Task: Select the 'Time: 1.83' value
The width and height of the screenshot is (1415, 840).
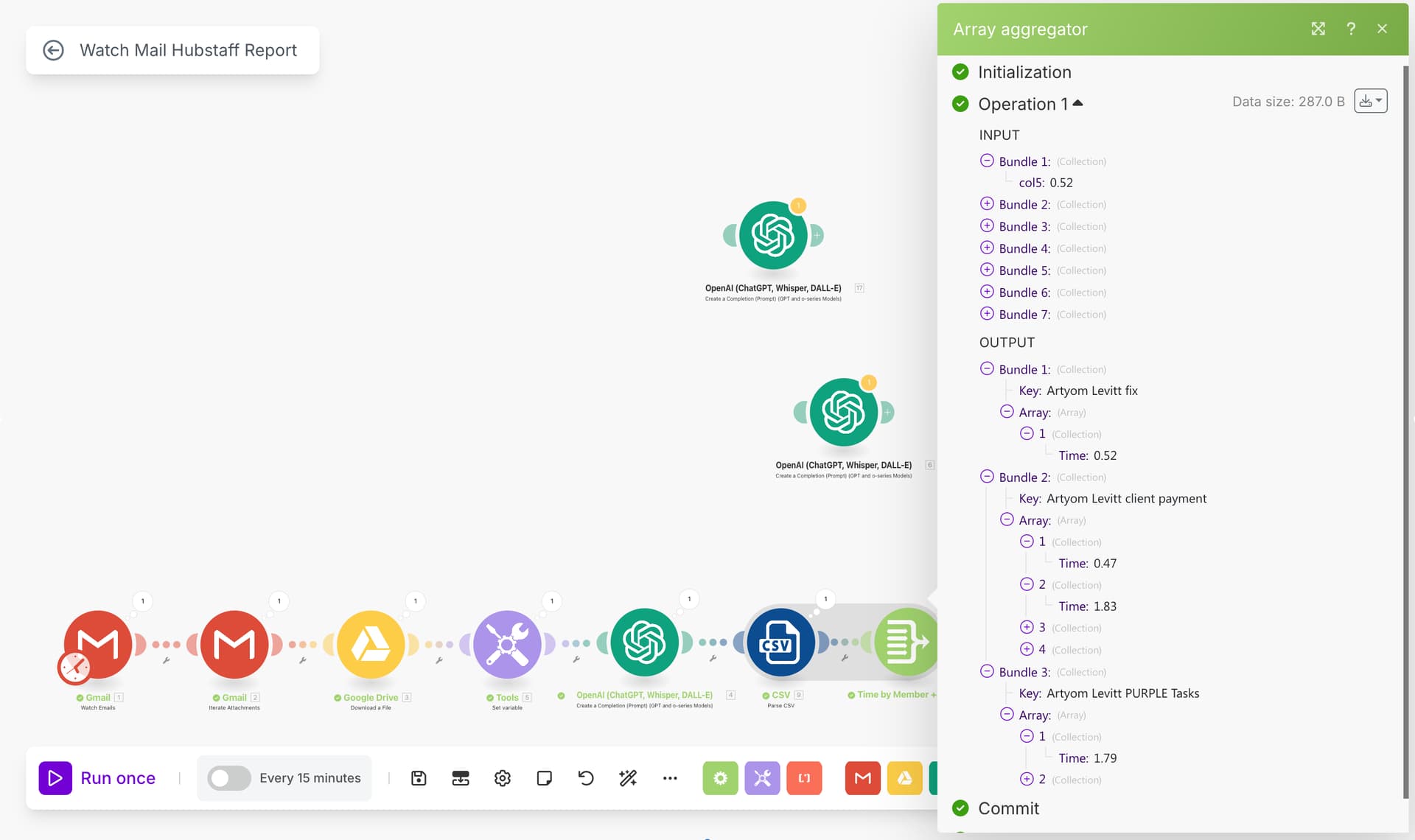Action: [x=1088, y=606]
